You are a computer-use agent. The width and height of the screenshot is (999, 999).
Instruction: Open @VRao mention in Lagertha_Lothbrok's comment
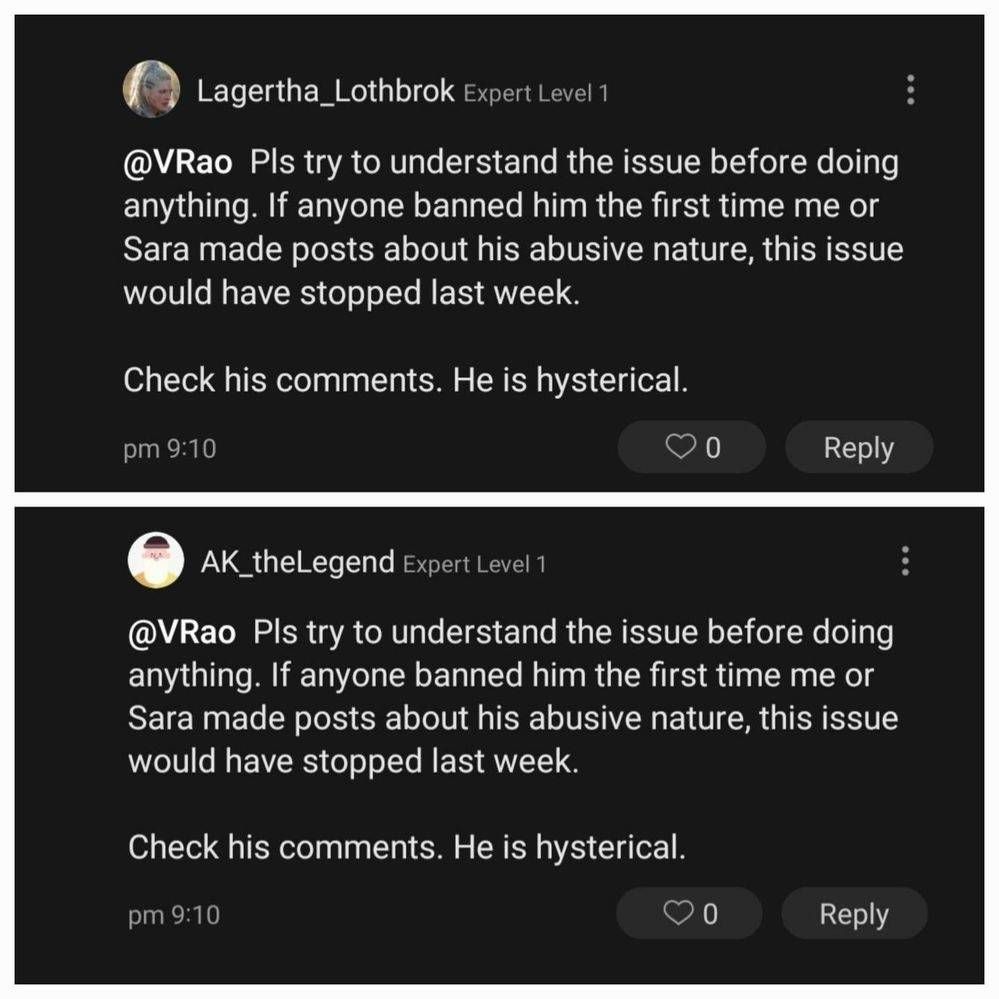[178, 162]
